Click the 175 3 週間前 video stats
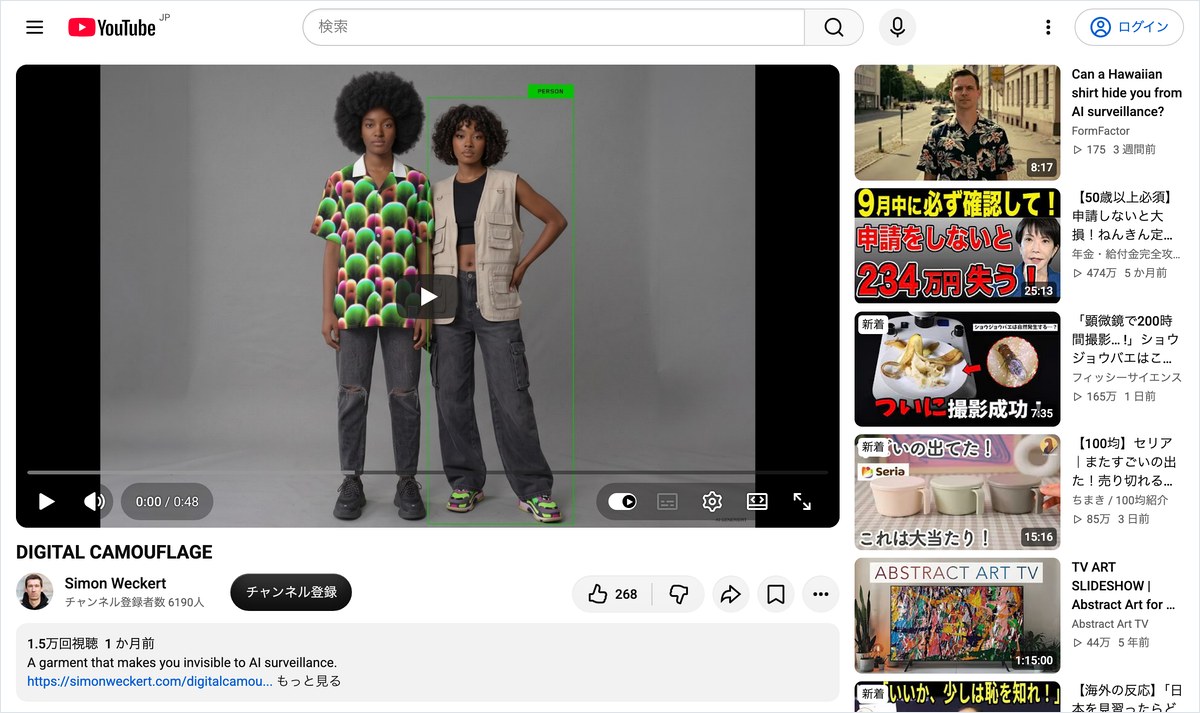Image resolution: width=1200 pixels, height=713 pixels. [x=1114, y=149]
